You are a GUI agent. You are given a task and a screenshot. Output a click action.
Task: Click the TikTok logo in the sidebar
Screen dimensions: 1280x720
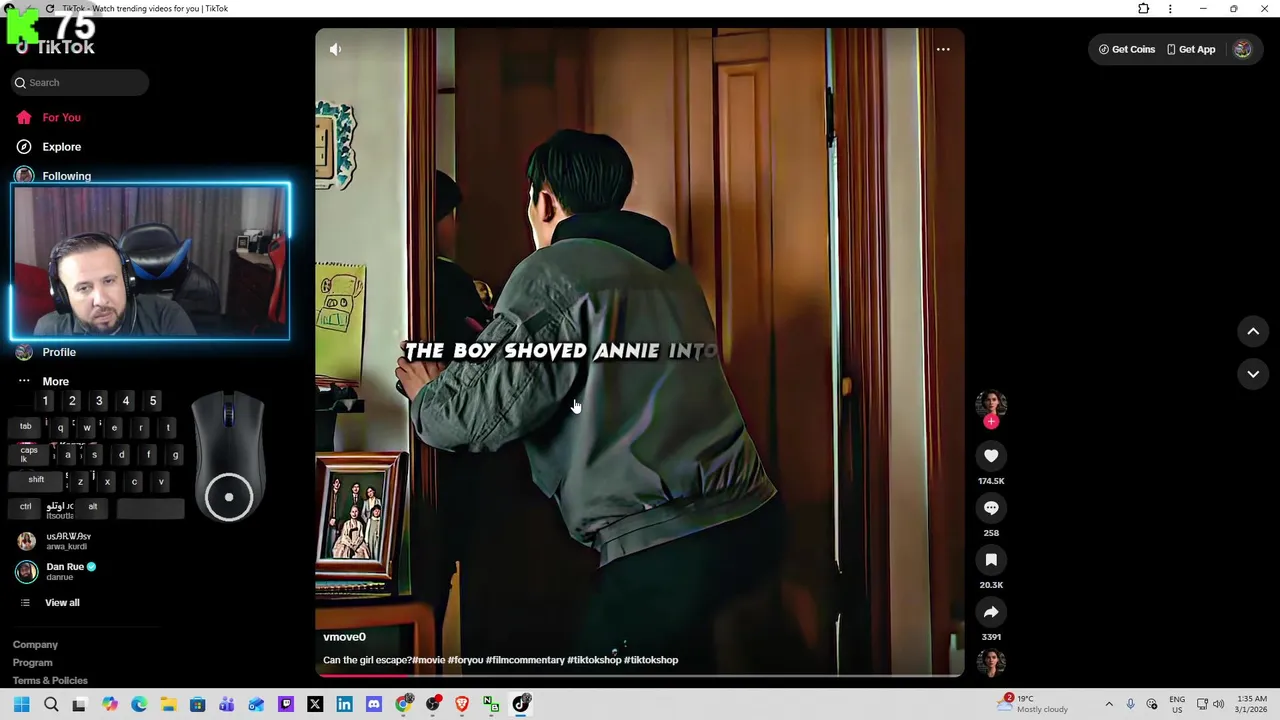[55, 47]
